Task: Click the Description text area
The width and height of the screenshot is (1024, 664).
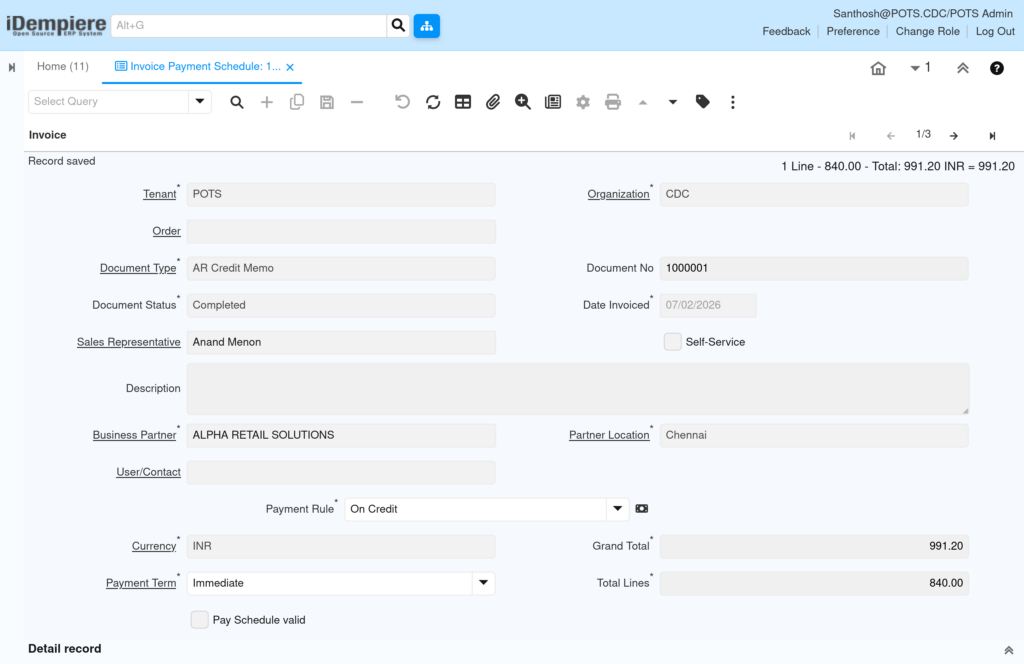Action: [x=577, y=388]
